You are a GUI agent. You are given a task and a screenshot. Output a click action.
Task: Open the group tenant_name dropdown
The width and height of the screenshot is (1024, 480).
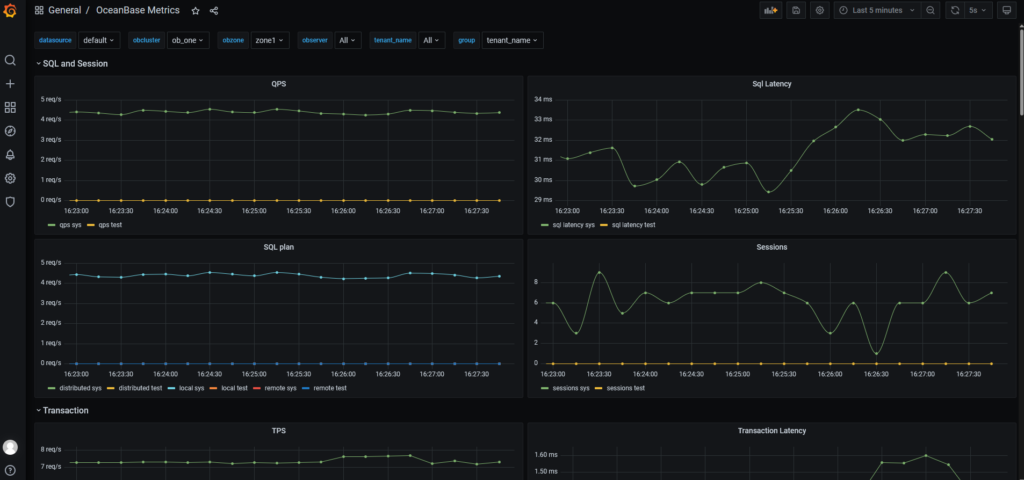click(x=513, y=40)
